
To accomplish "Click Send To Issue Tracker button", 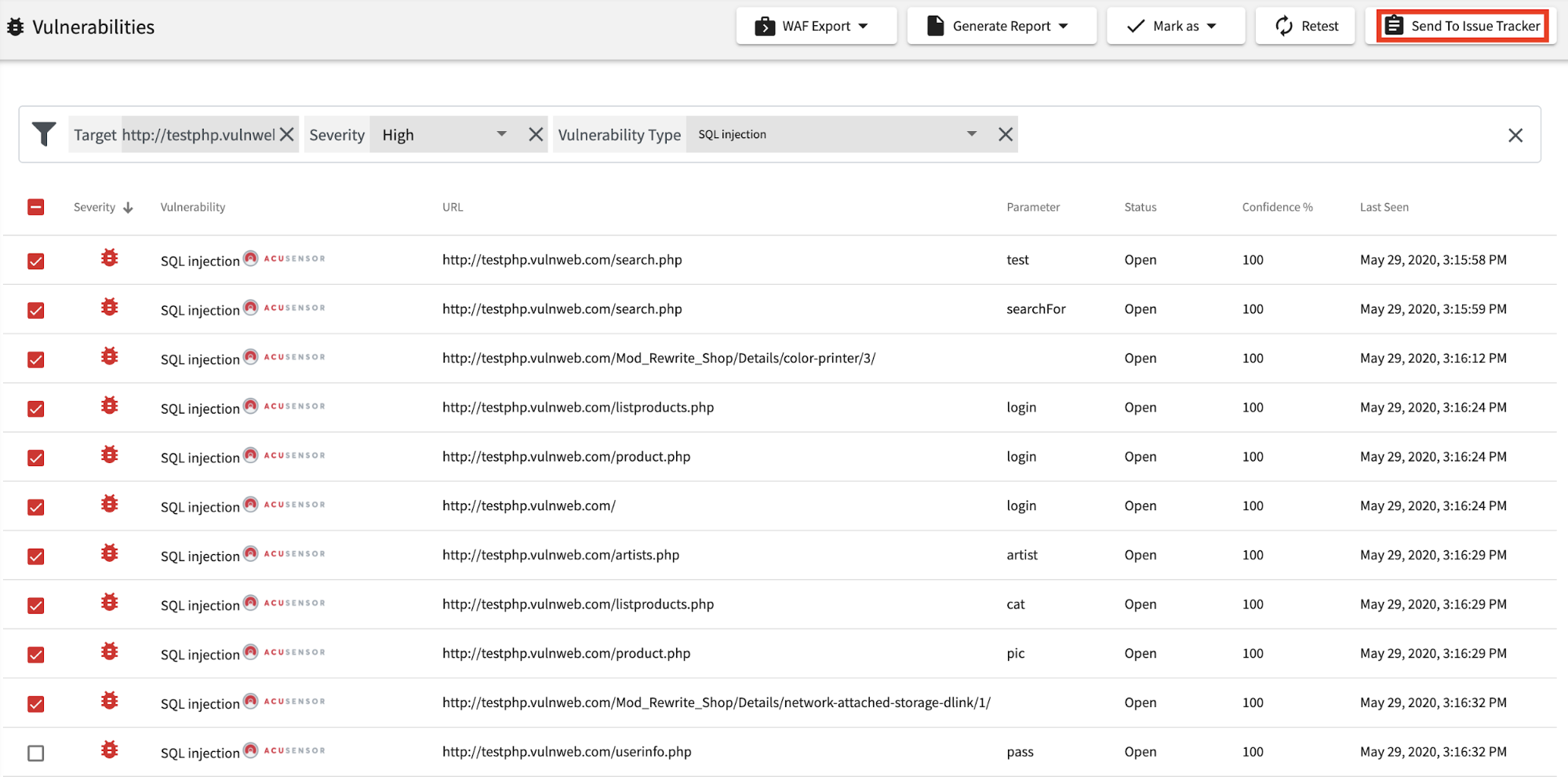I will click(1462, 26).
